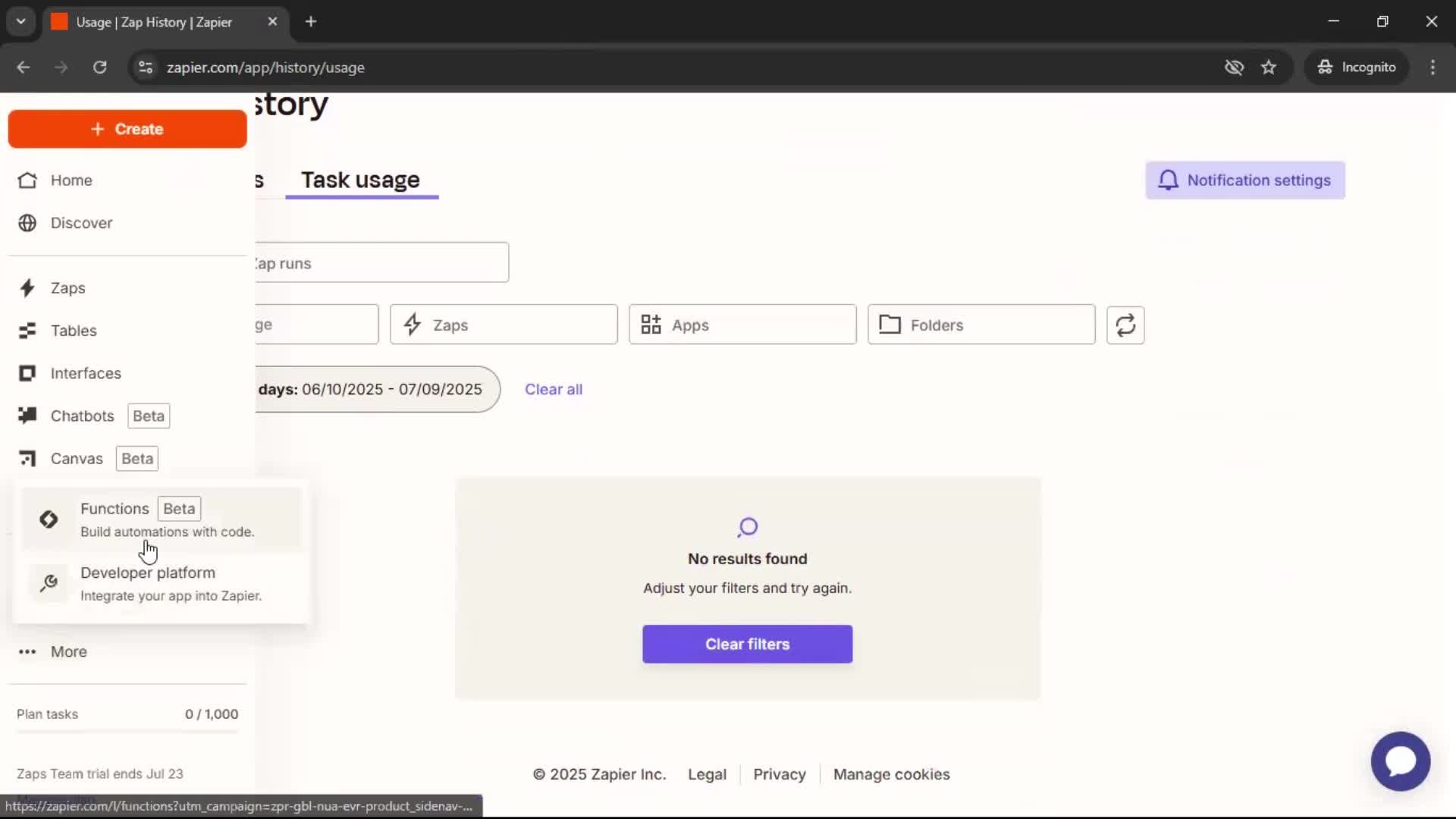Click the Clear filters button
The height and width of the screenshot is (819, 1456).
coord(747,645)
